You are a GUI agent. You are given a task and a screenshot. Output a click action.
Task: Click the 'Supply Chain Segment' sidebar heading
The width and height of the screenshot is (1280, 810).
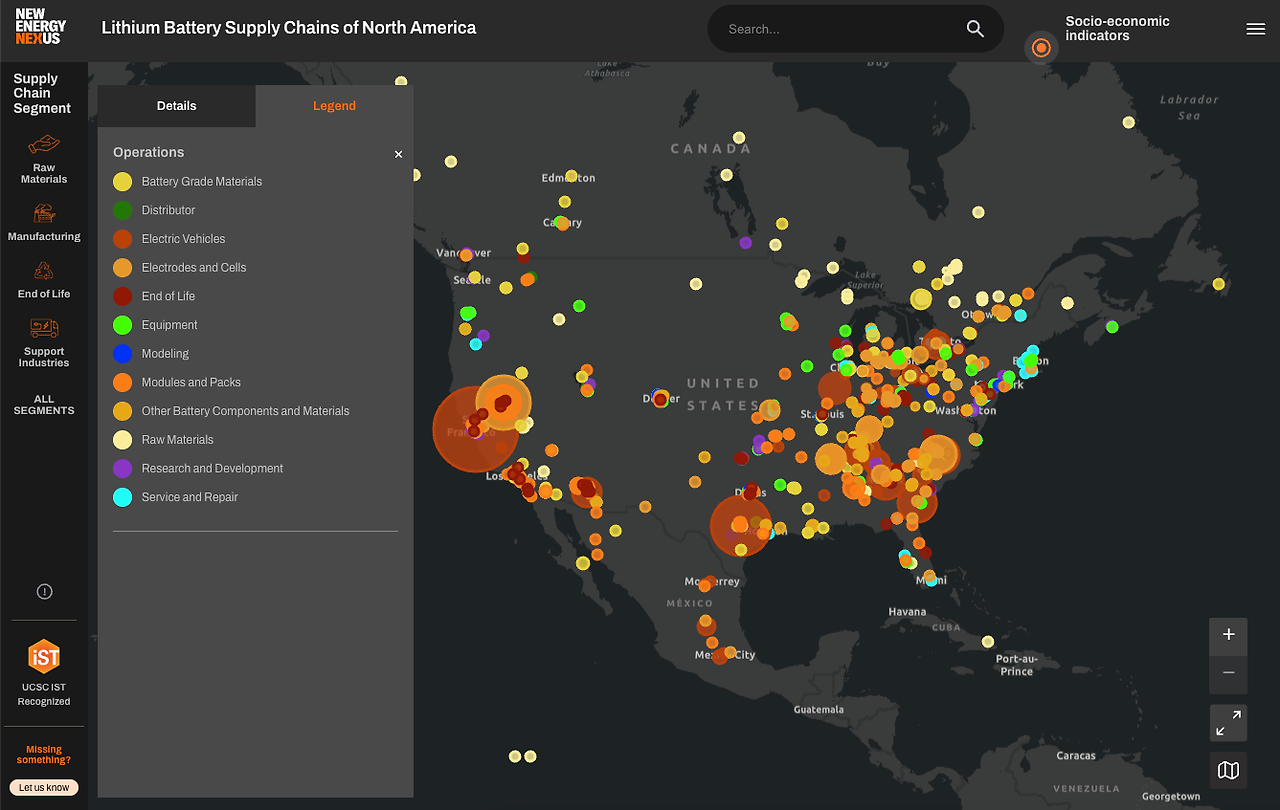point(42,93)
